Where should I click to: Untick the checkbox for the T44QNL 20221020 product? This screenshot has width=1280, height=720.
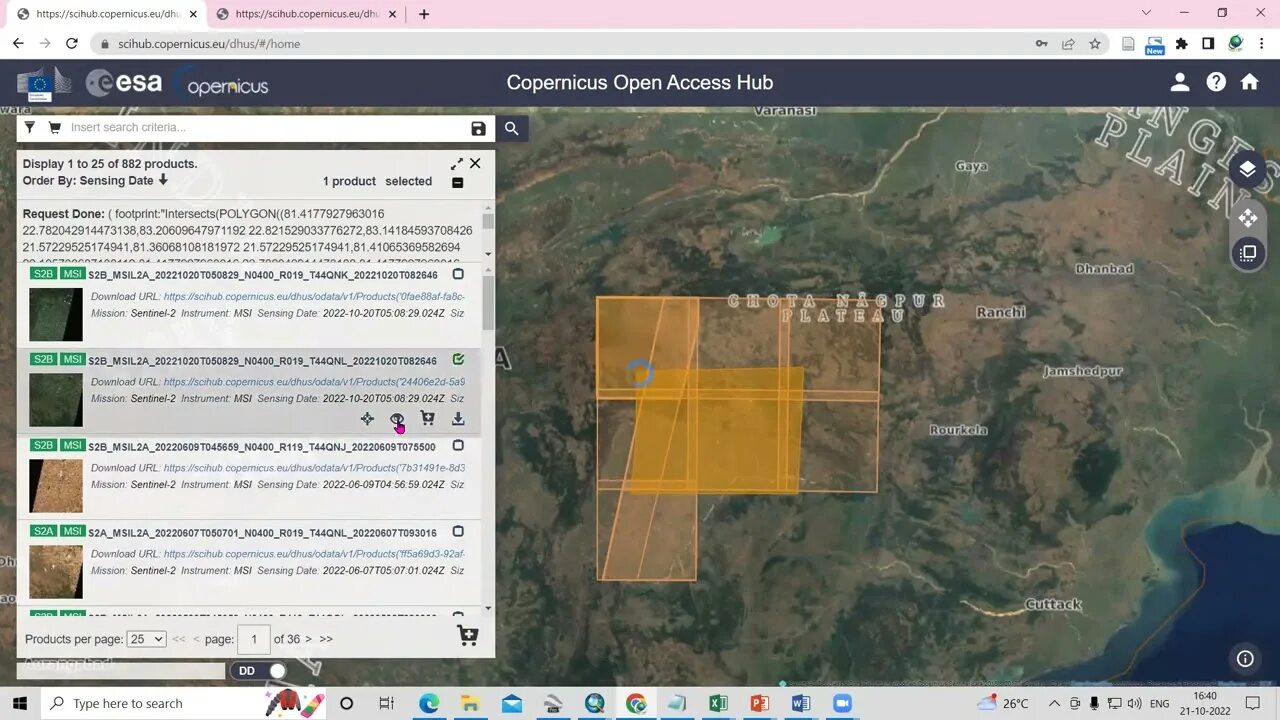458,360
